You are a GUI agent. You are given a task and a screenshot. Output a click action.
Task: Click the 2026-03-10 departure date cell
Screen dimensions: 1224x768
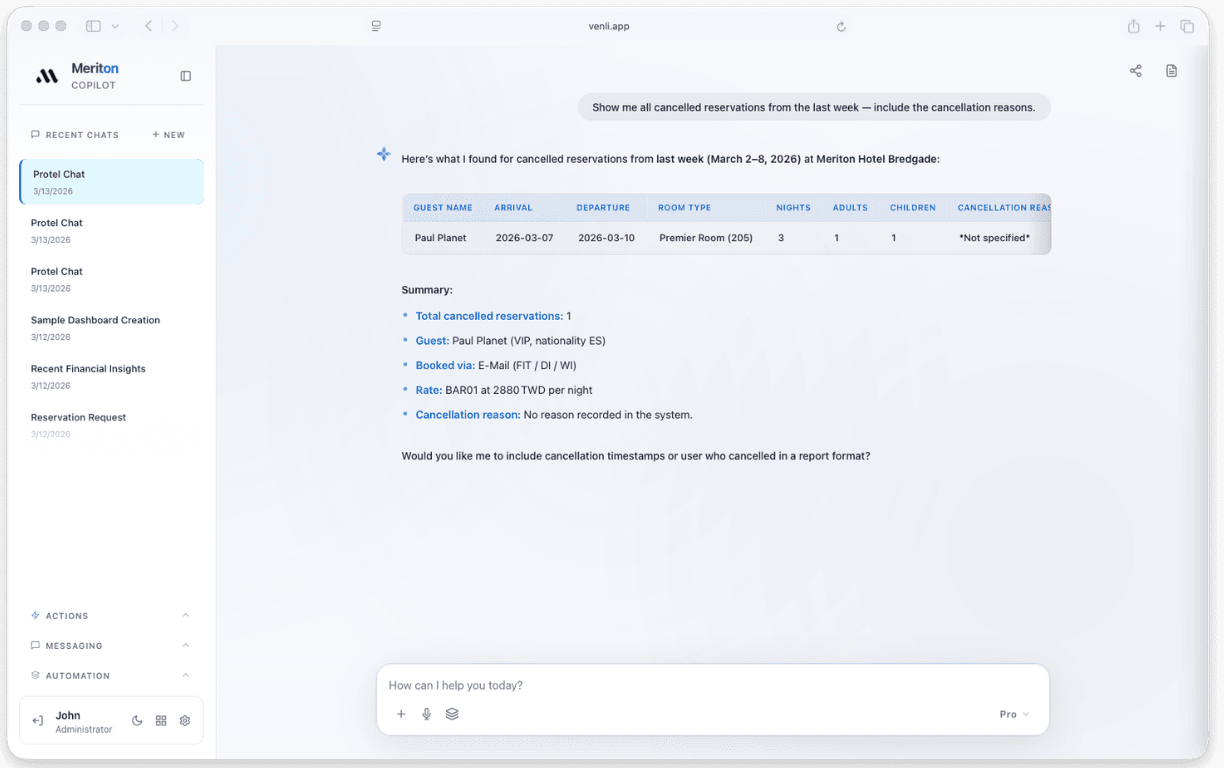[606, 238]
